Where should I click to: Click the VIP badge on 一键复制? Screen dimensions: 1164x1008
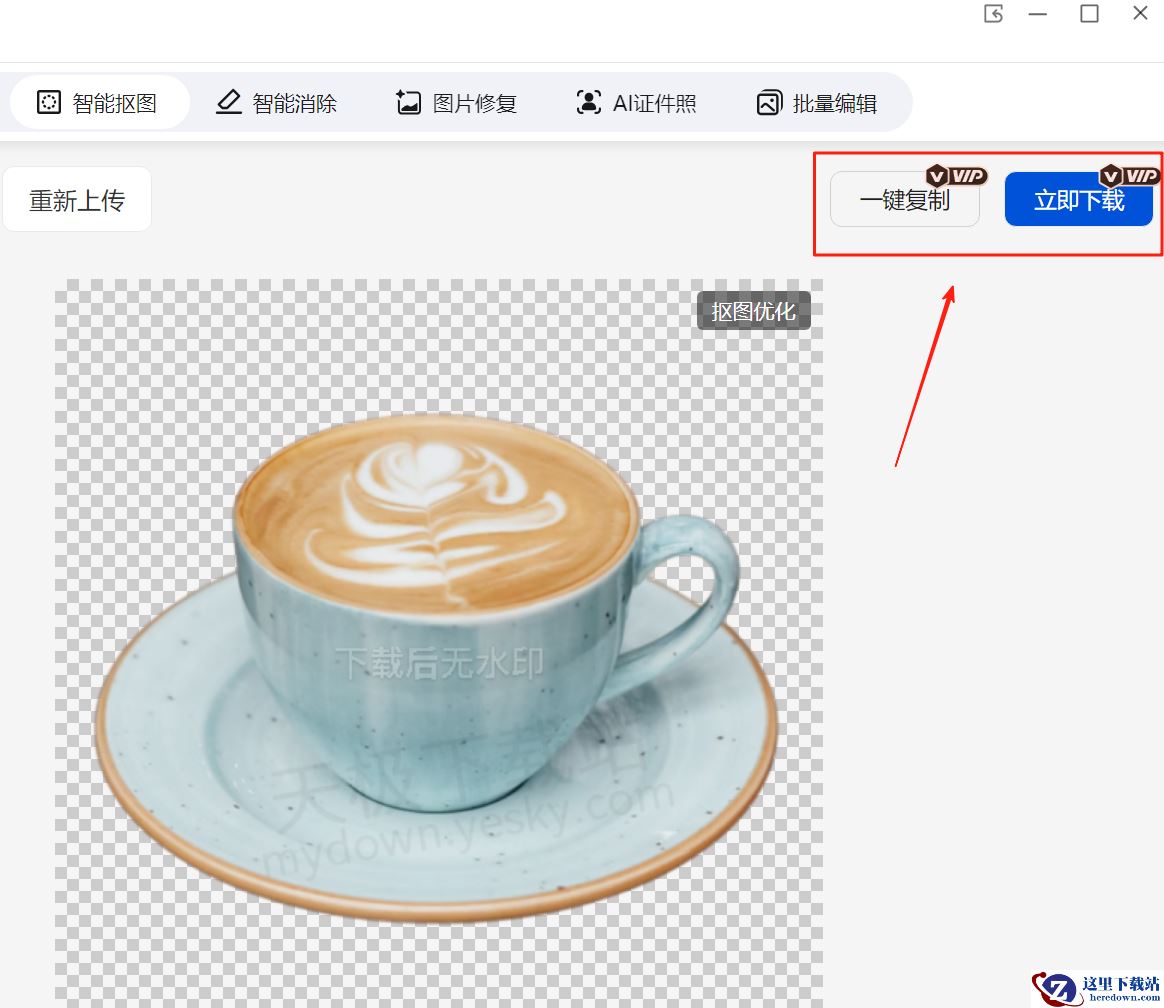(x=957, y=176)
